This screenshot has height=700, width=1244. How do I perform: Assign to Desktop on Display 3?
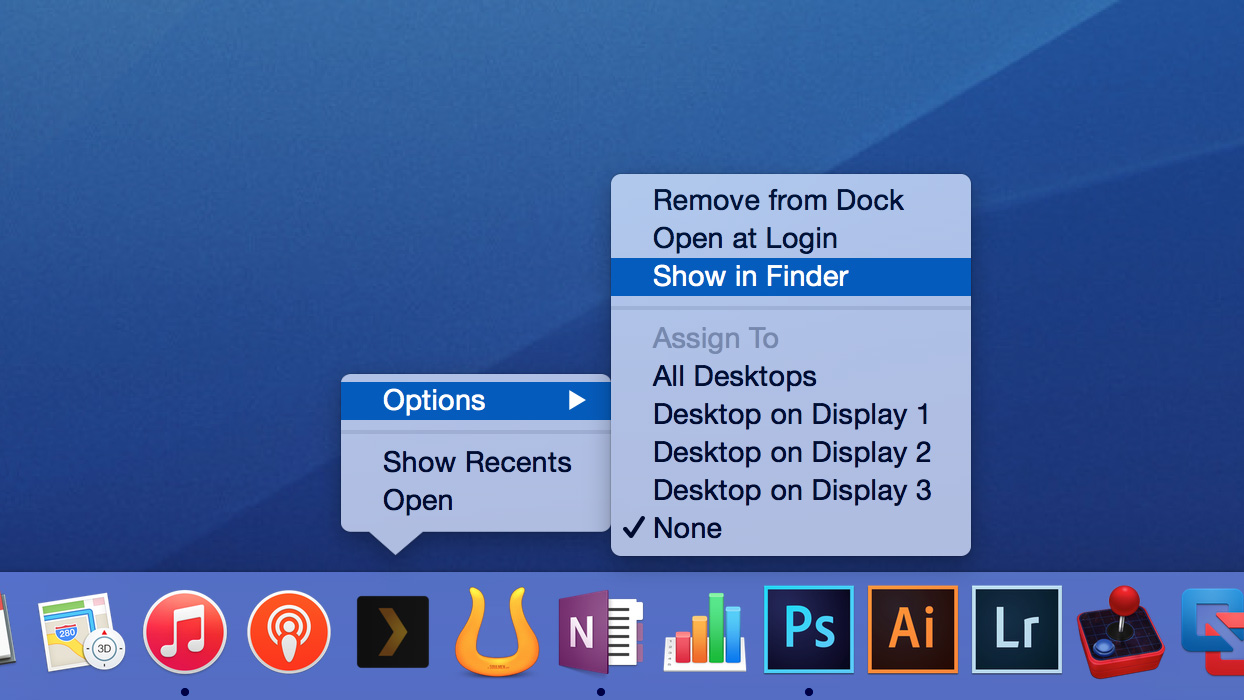coord(791,490)
